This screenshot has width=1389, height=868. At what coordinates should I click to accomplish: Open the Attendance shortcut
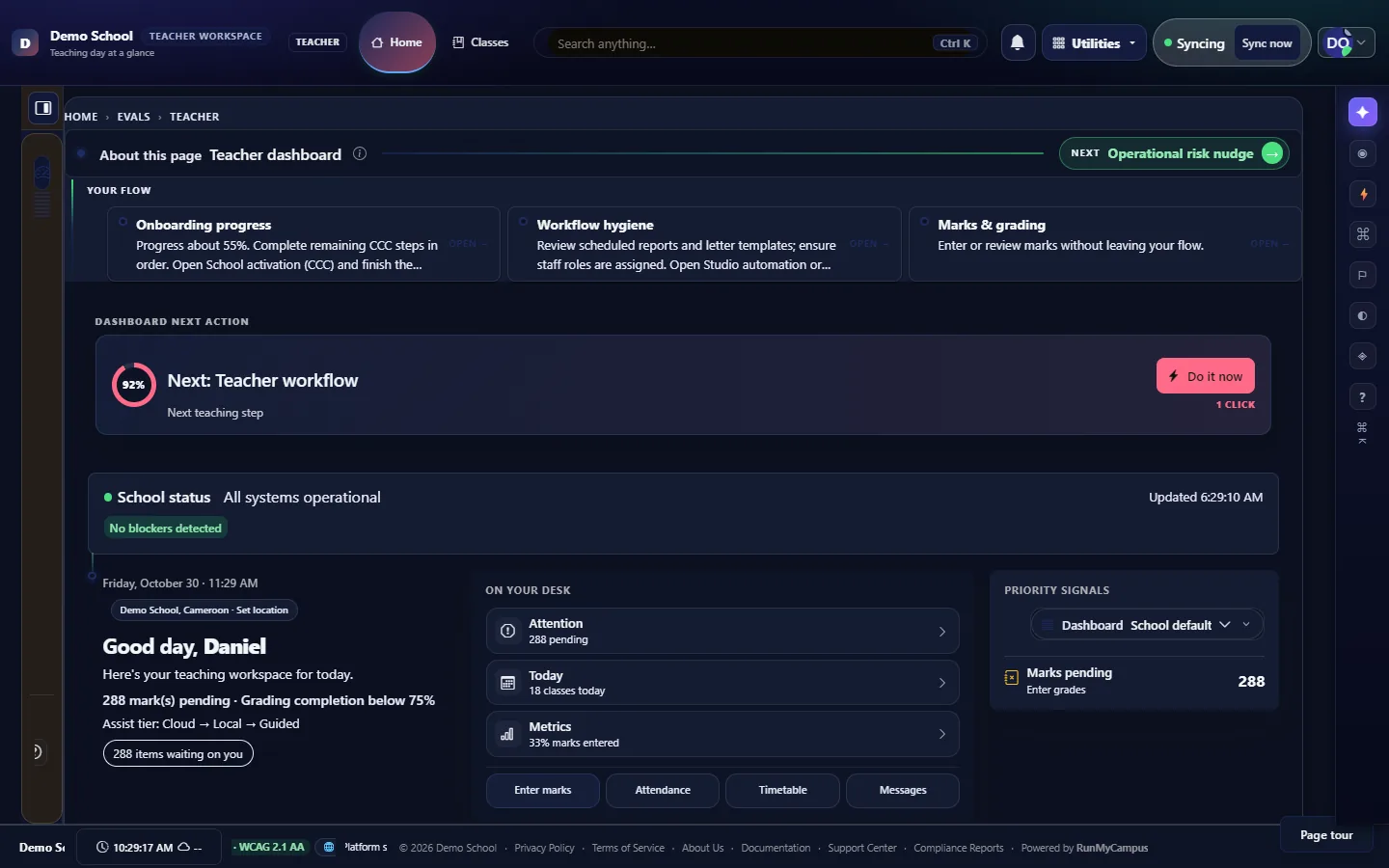point(663,790)
